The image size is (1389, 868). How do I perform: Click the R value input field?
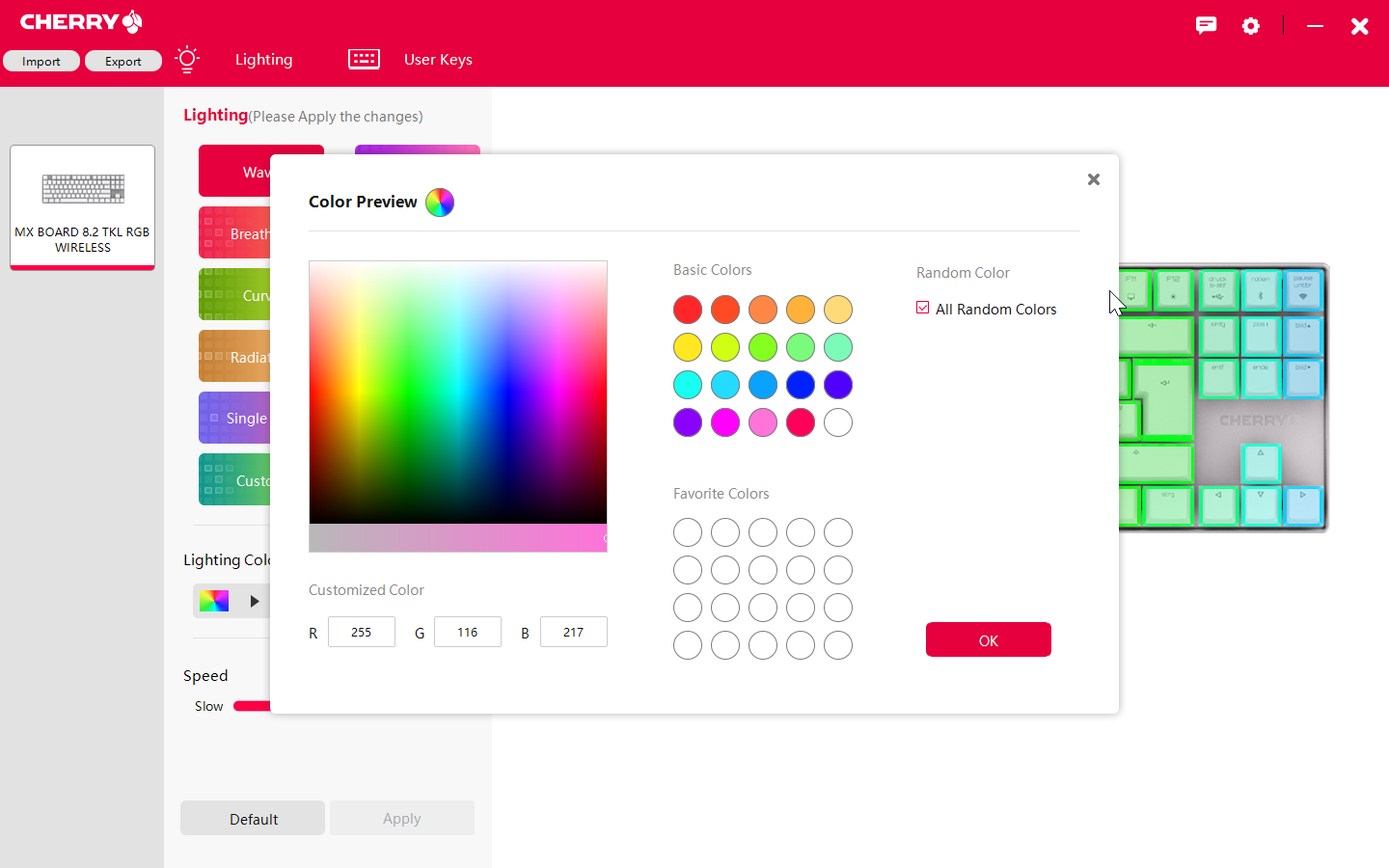362,633
